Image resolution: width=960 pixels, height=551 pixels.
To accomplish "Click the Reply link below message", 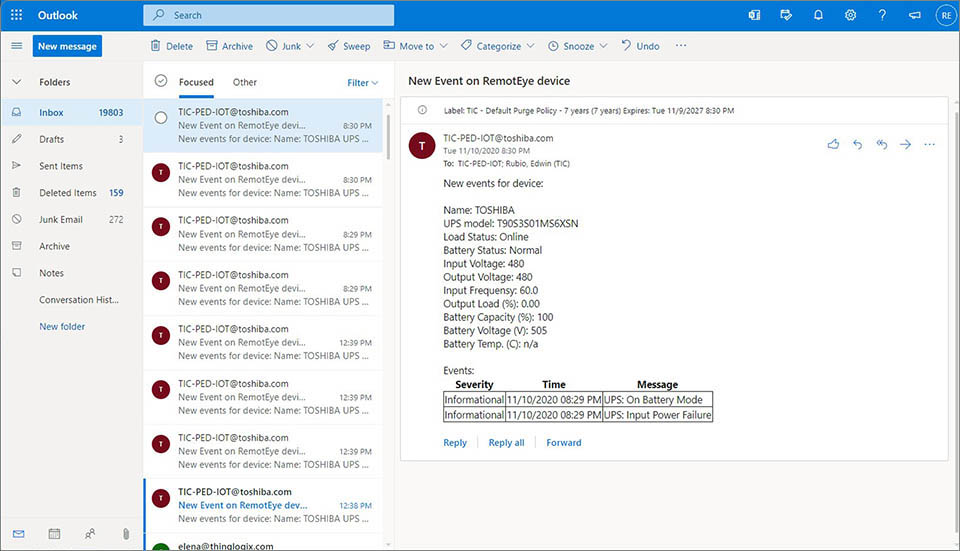I will point(455,443).
